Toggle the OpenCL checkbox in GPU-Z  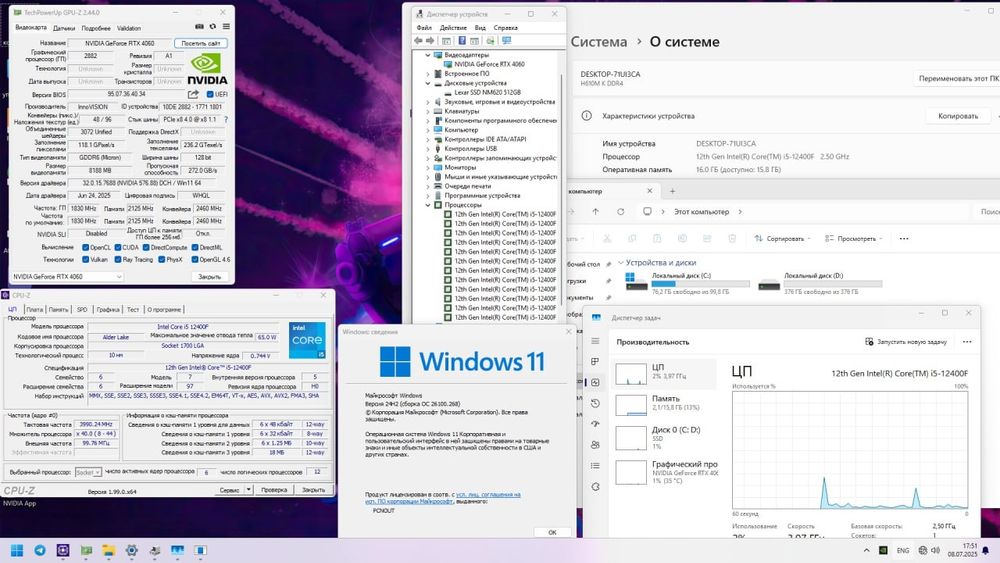(85, 247)
